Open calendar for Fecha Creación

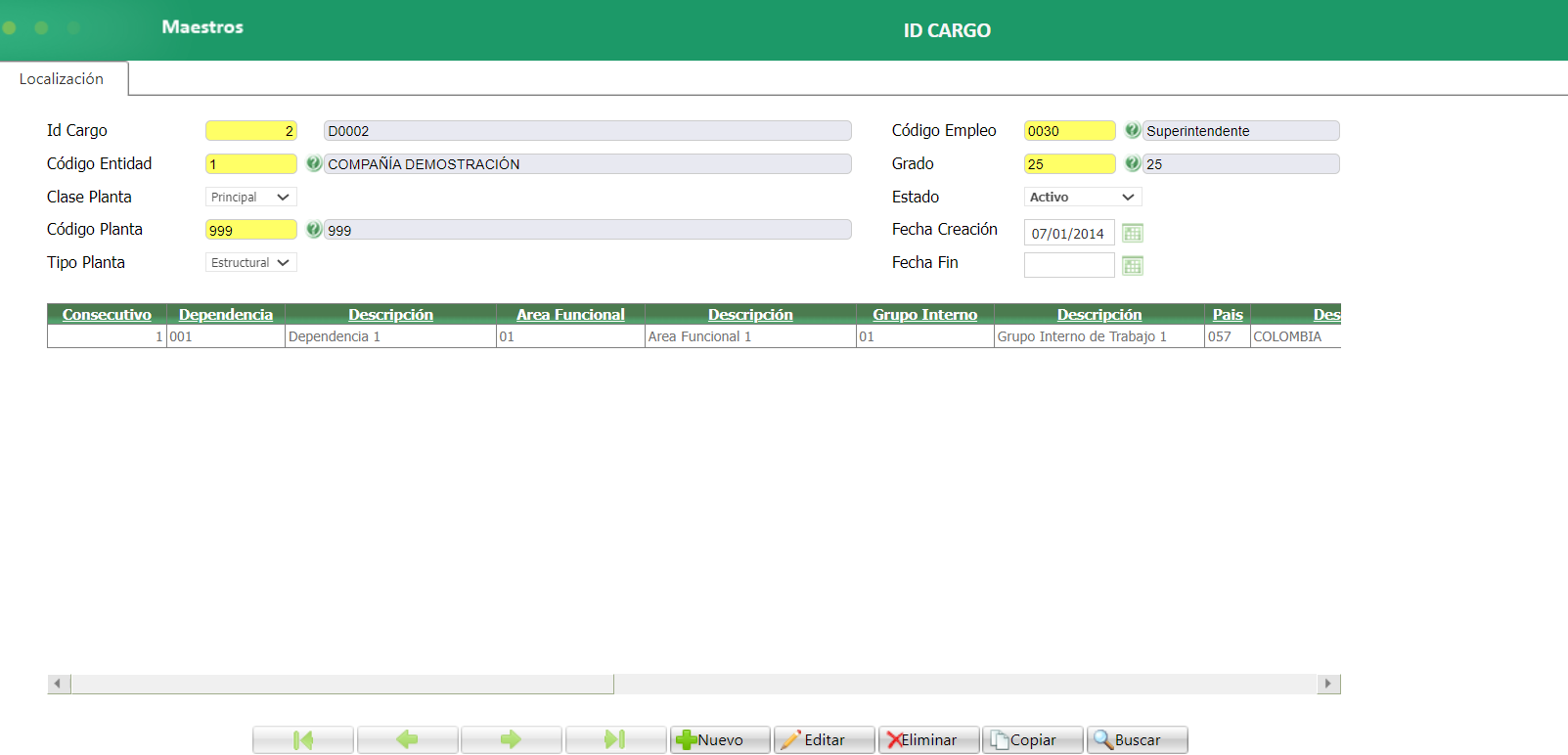[x=1133, y=233]
